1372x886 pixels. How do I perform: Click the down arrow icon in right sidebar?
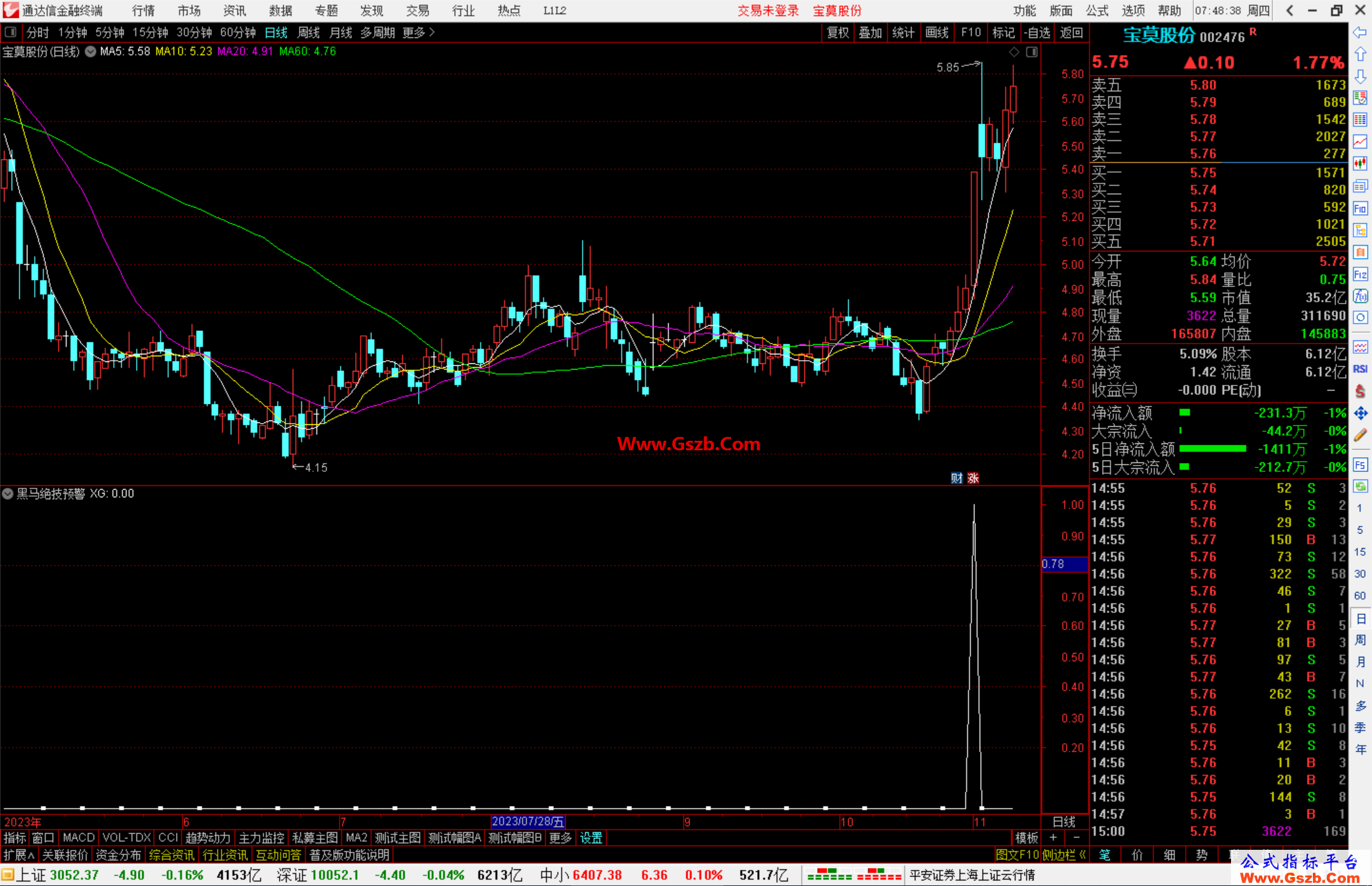pos(1360,76)
